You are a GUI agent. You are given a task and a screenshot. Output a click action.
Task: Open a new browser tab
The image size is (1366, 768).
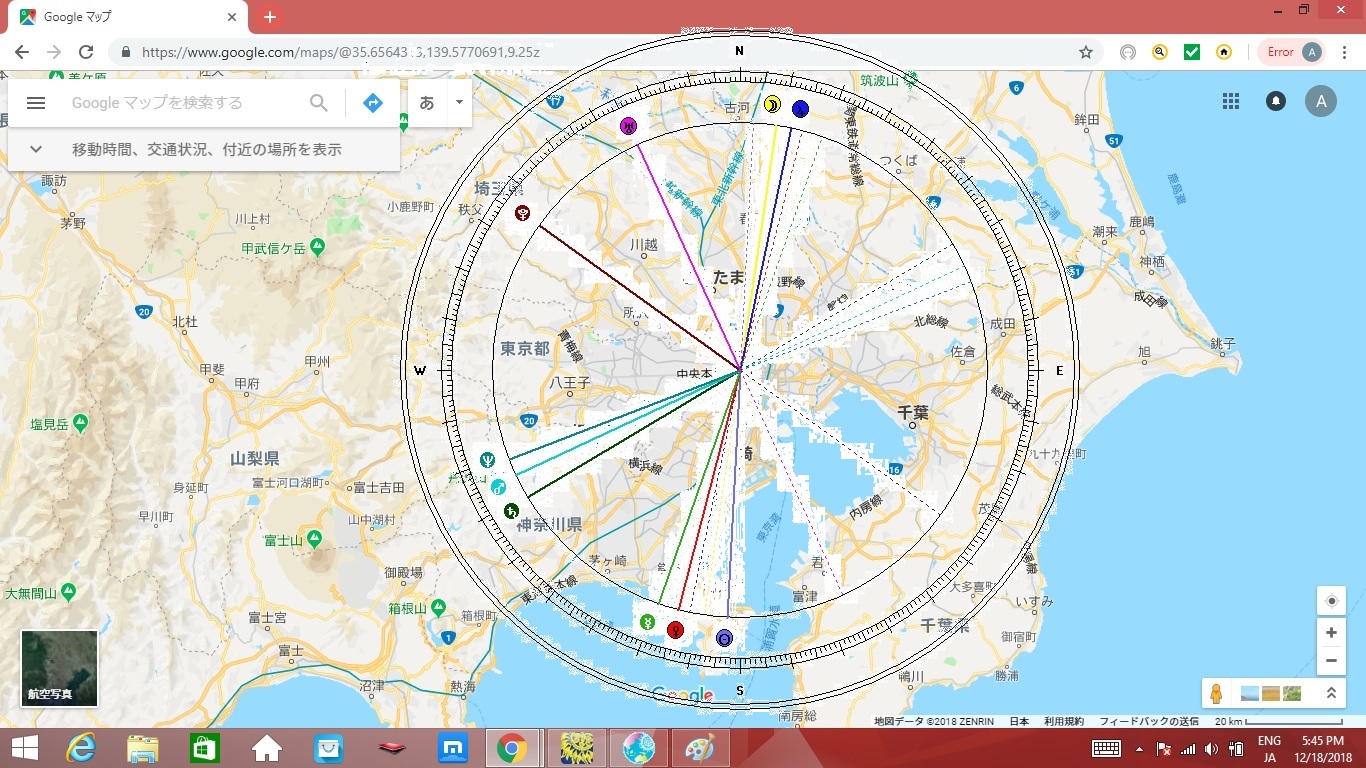[269, 17]
